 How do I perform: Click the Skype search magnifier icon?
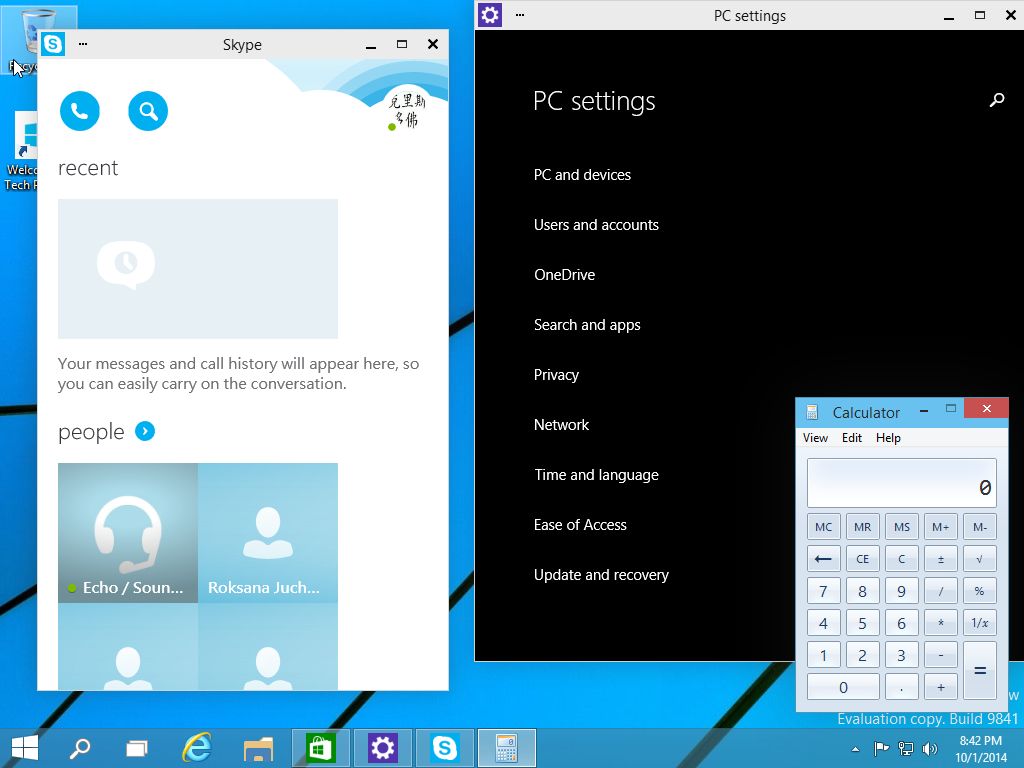148,111
